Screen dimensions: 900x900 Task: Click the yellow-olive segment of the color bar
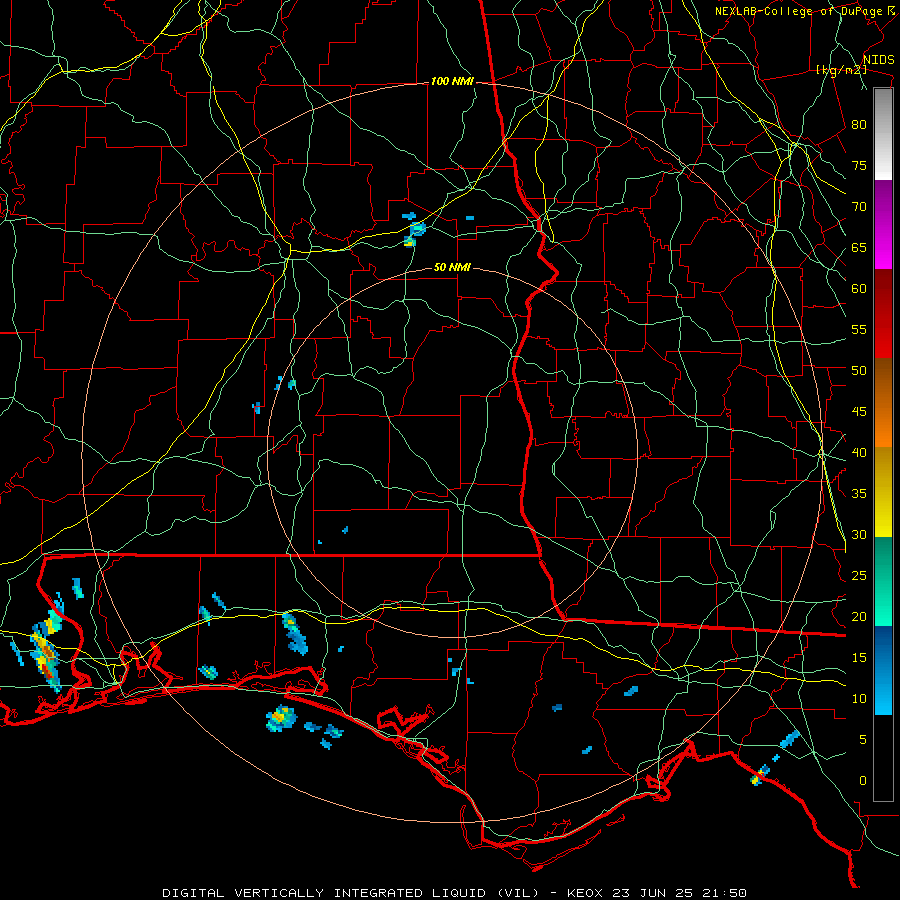[883, 492]
